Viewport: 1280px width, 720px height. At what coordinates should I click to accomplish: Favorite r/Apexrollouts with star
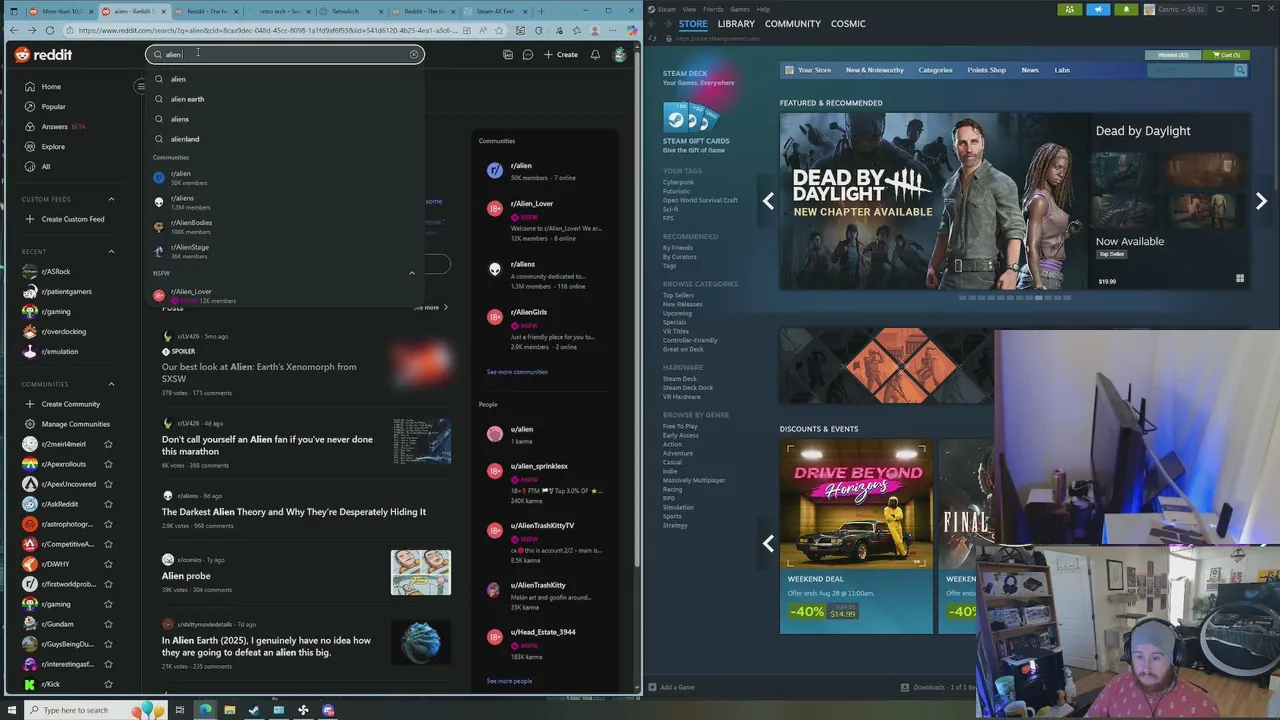(x=108, y=464)
